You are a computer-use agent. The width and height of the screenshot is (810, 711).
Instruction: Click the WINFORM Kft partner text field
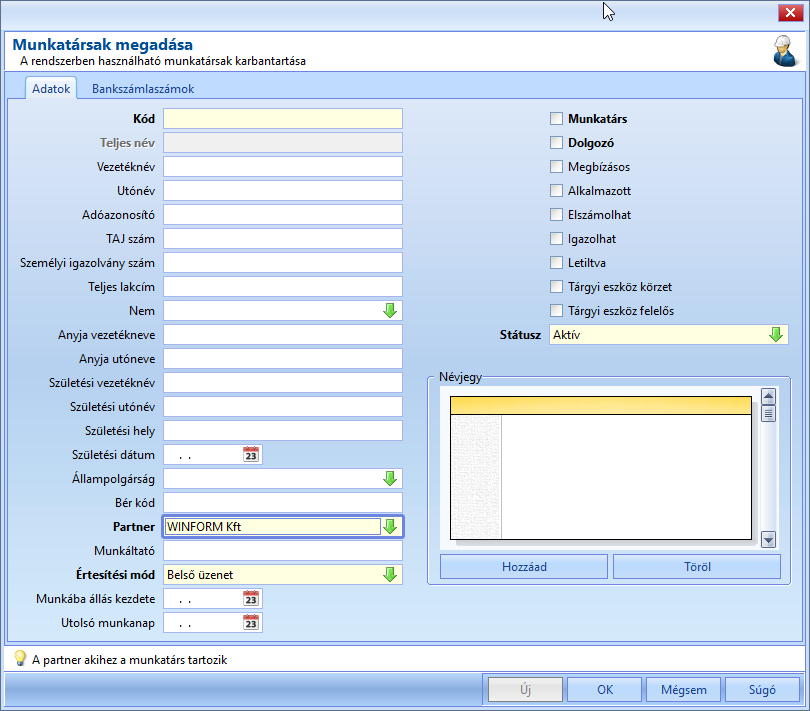(x=273, y=527)
